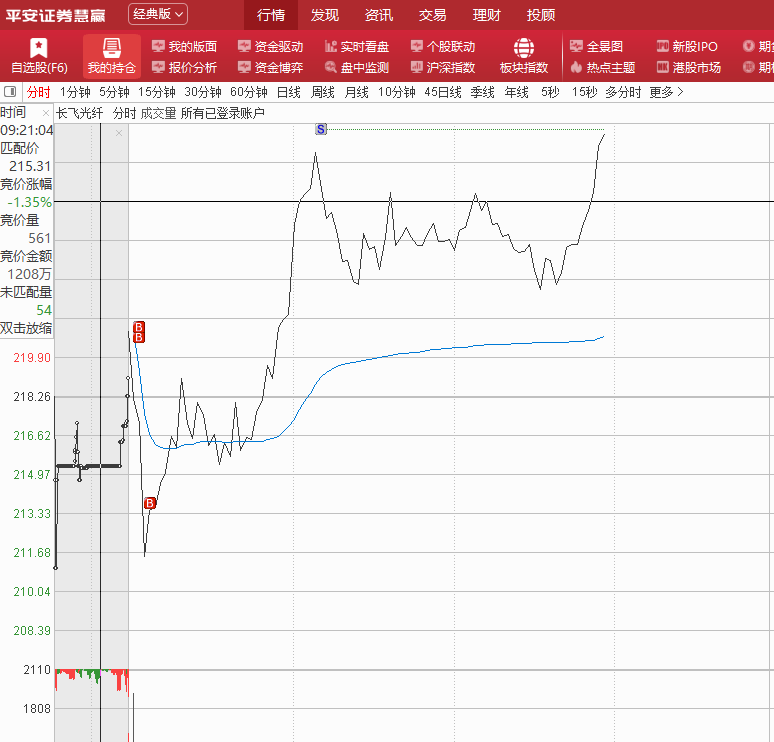Click 平安证券慧赢 app logo
The width and height of the screenshot is (774, 742).
pos(55,15)
